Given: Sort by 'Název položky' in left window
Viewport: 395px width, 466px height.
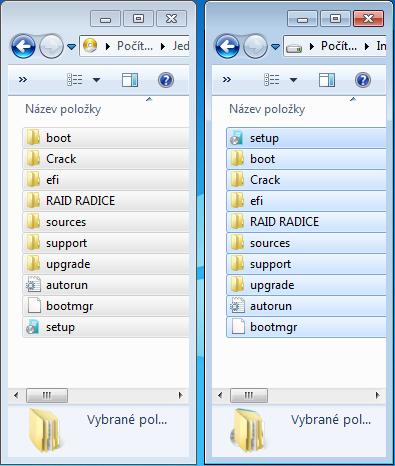Looking at the screenshot, I should point(63,109).
